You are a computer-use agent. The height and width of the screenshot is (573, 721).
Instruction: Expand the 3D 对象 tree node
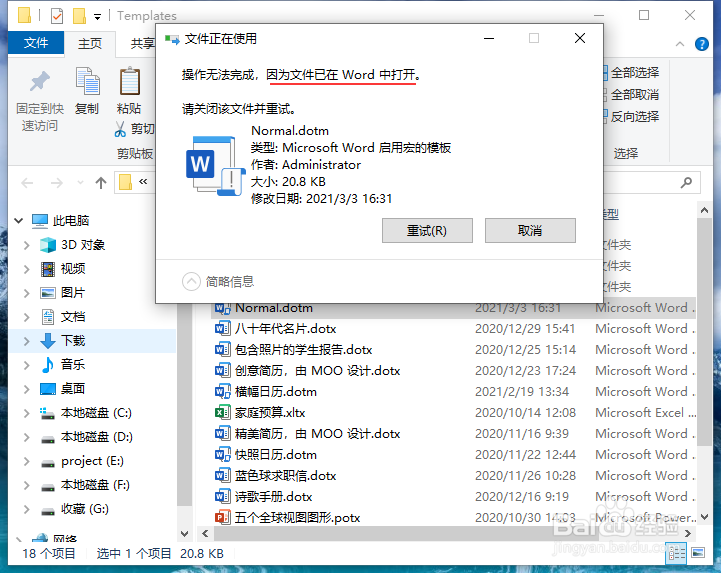point(27,245)
